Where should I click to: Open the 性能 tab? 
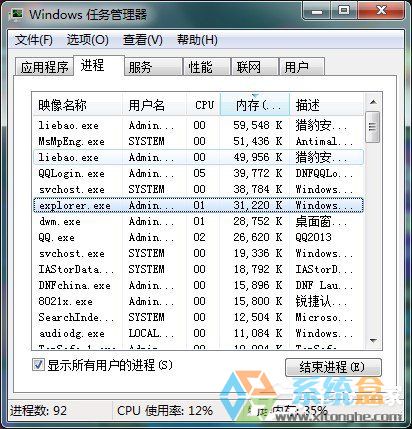[207, 67]
